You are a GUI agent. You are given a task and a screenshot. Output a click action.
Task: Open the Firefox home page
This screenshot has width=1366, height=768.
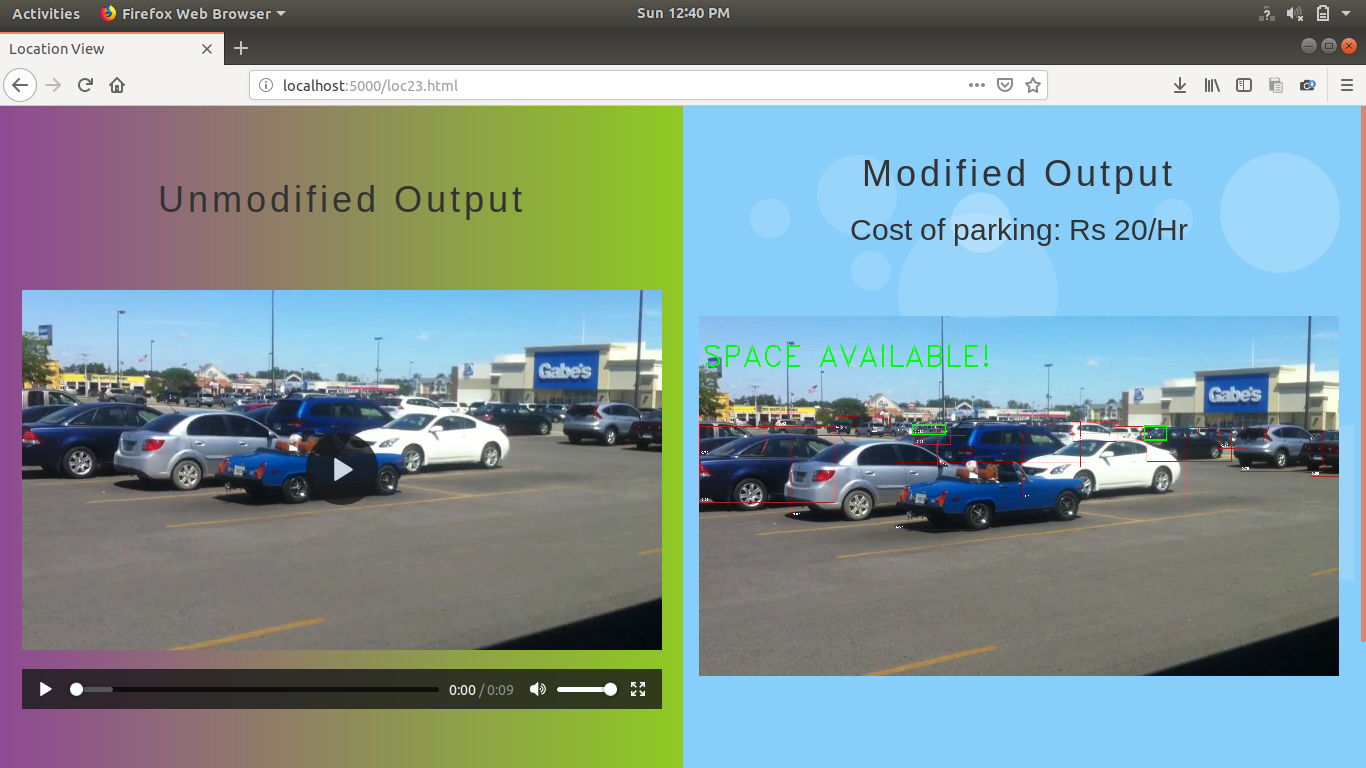click(117, 85)
